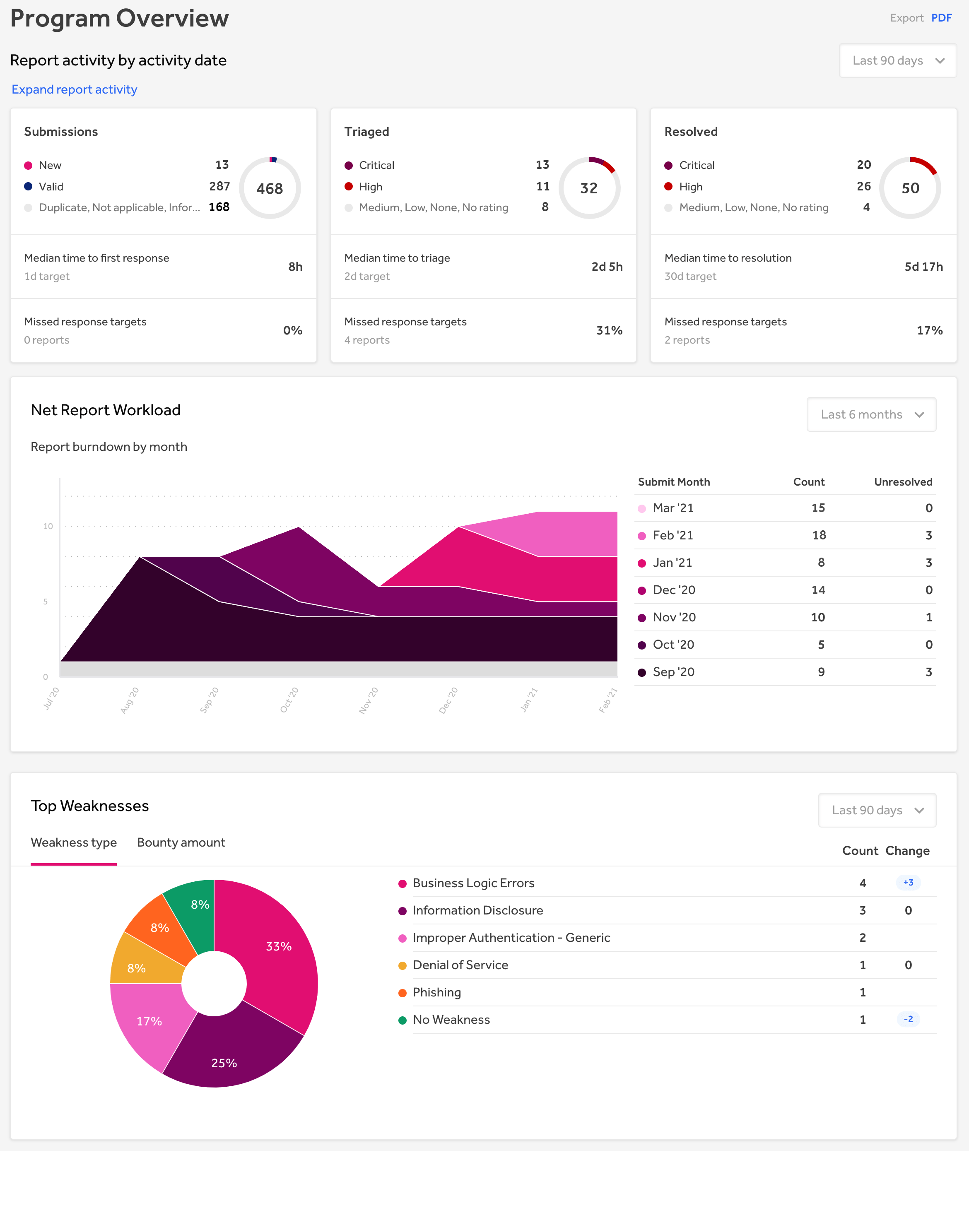
Task: Select the Weakness type tab
Action: point(74,842)
